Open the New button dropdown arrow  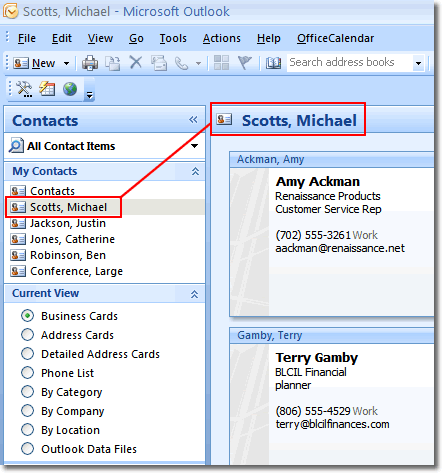coord(66,63)
